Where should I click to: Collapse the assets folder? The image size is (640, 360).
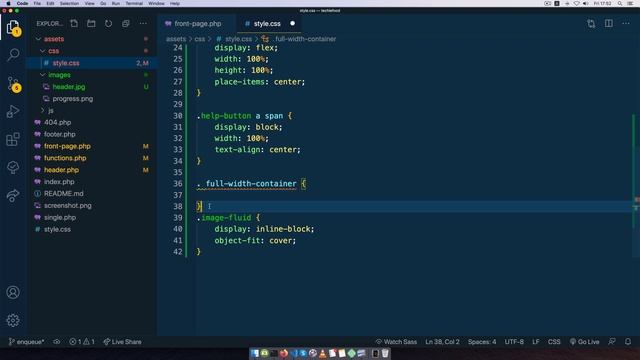53,39
